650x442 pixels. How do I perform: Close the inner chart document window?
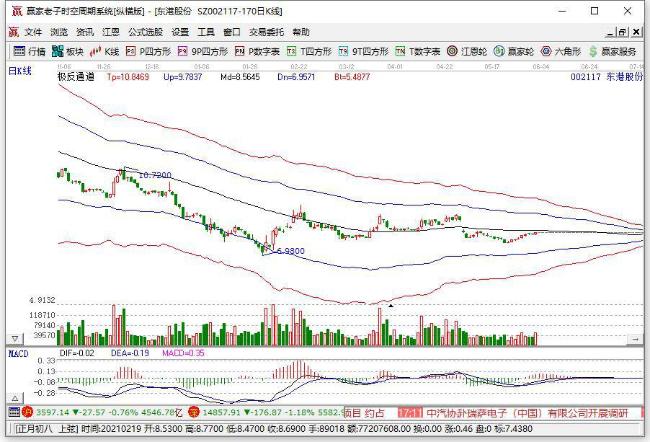pyautogui.click(x=636, y=32)
